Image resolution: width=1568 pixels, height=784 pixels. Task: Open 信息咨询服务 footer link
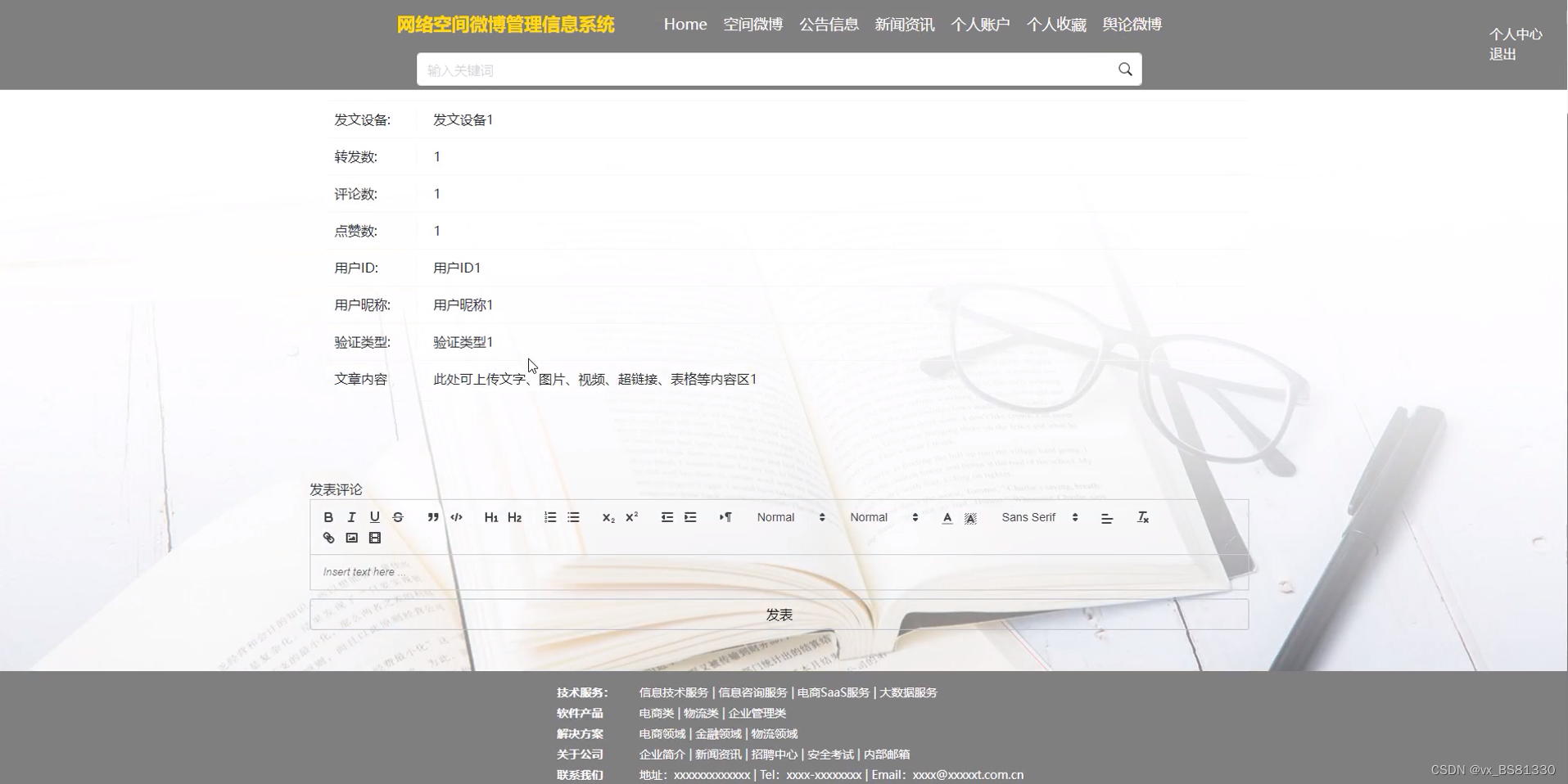coord(752,692)
